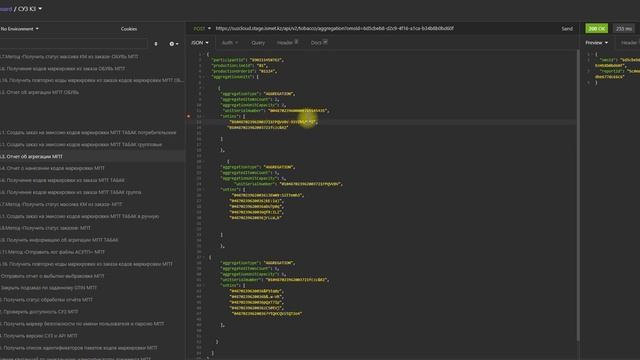640x360 pixels.
Task: Switch to the response Header tab
Action: point(630,43)
